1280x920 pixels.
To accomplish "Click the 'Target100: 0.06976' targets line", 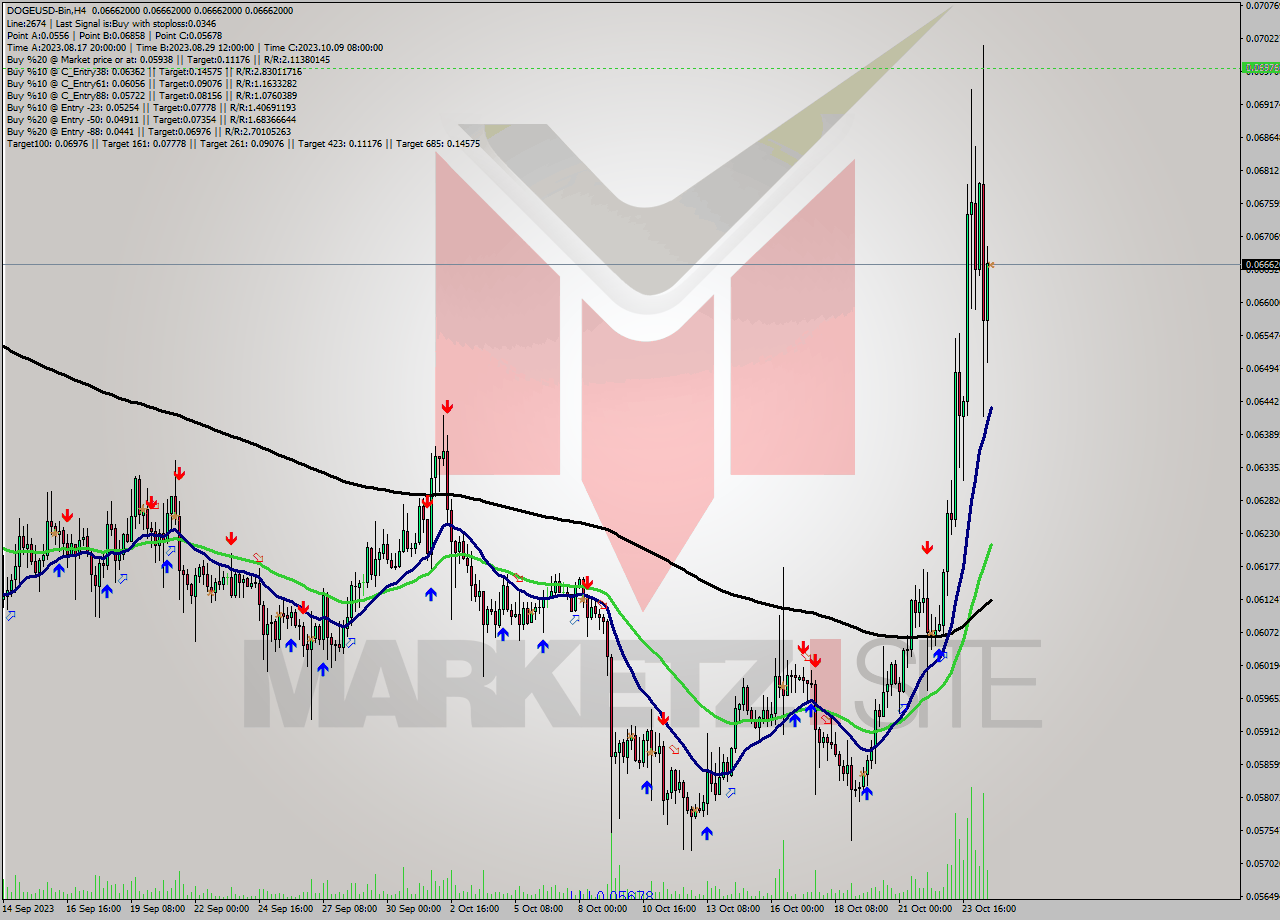I will (243, 143).
